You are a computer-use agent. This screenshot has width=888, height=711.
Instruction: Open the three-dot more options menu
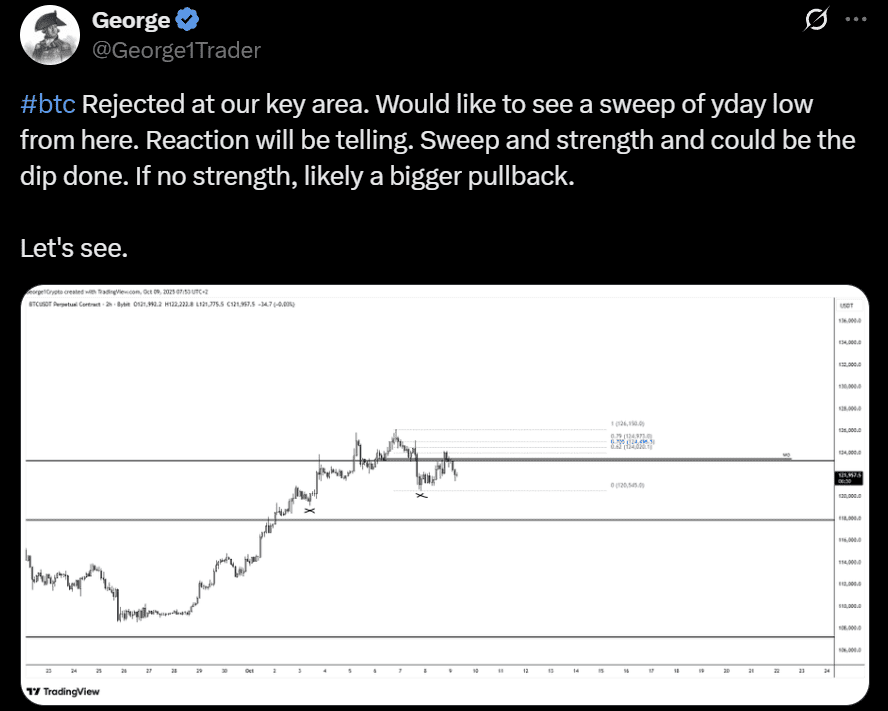pos(856,20)
